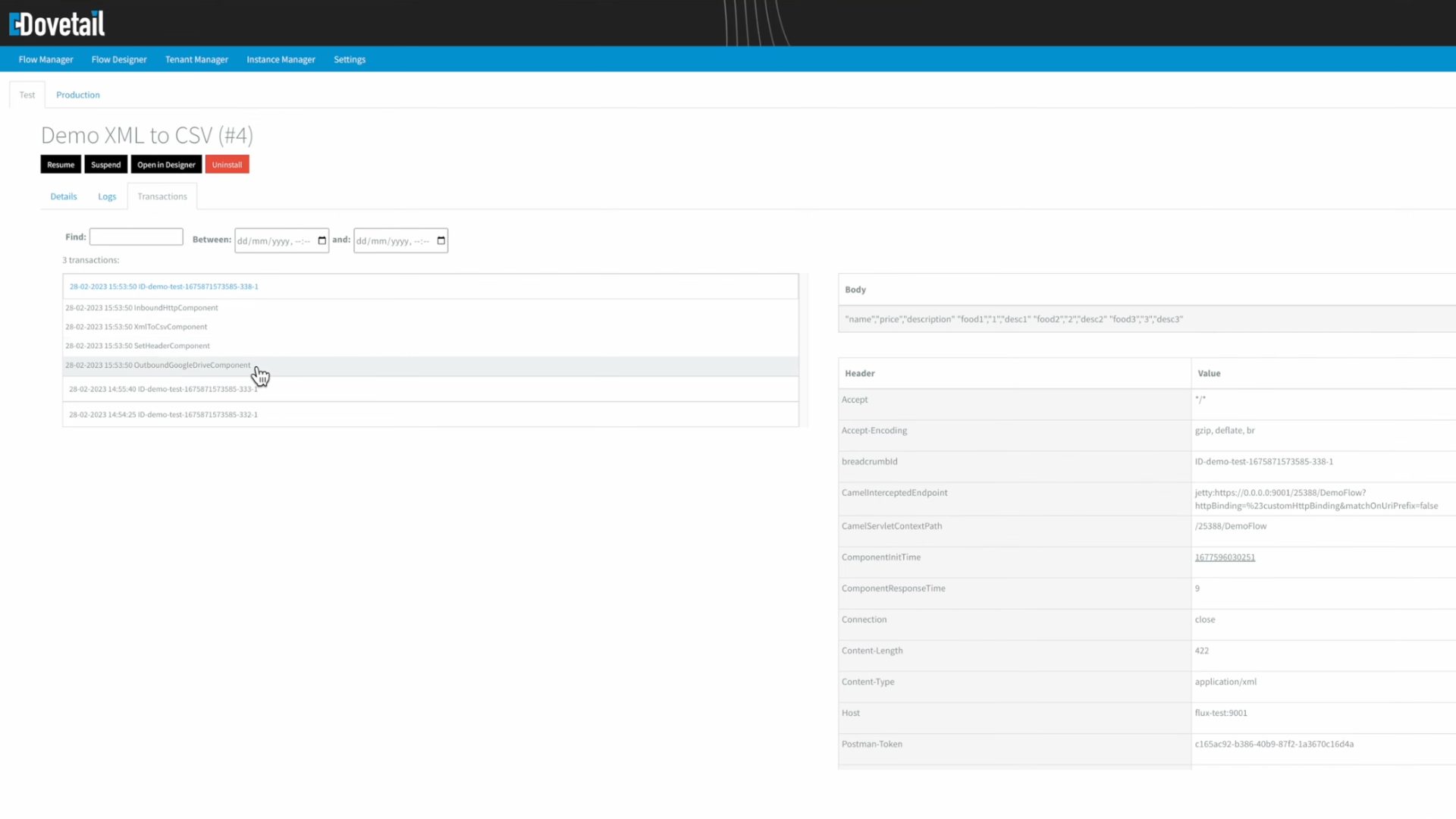1456x819 pixels.
Task: Open Tenant Manager
Action: [x=196, y=59]
